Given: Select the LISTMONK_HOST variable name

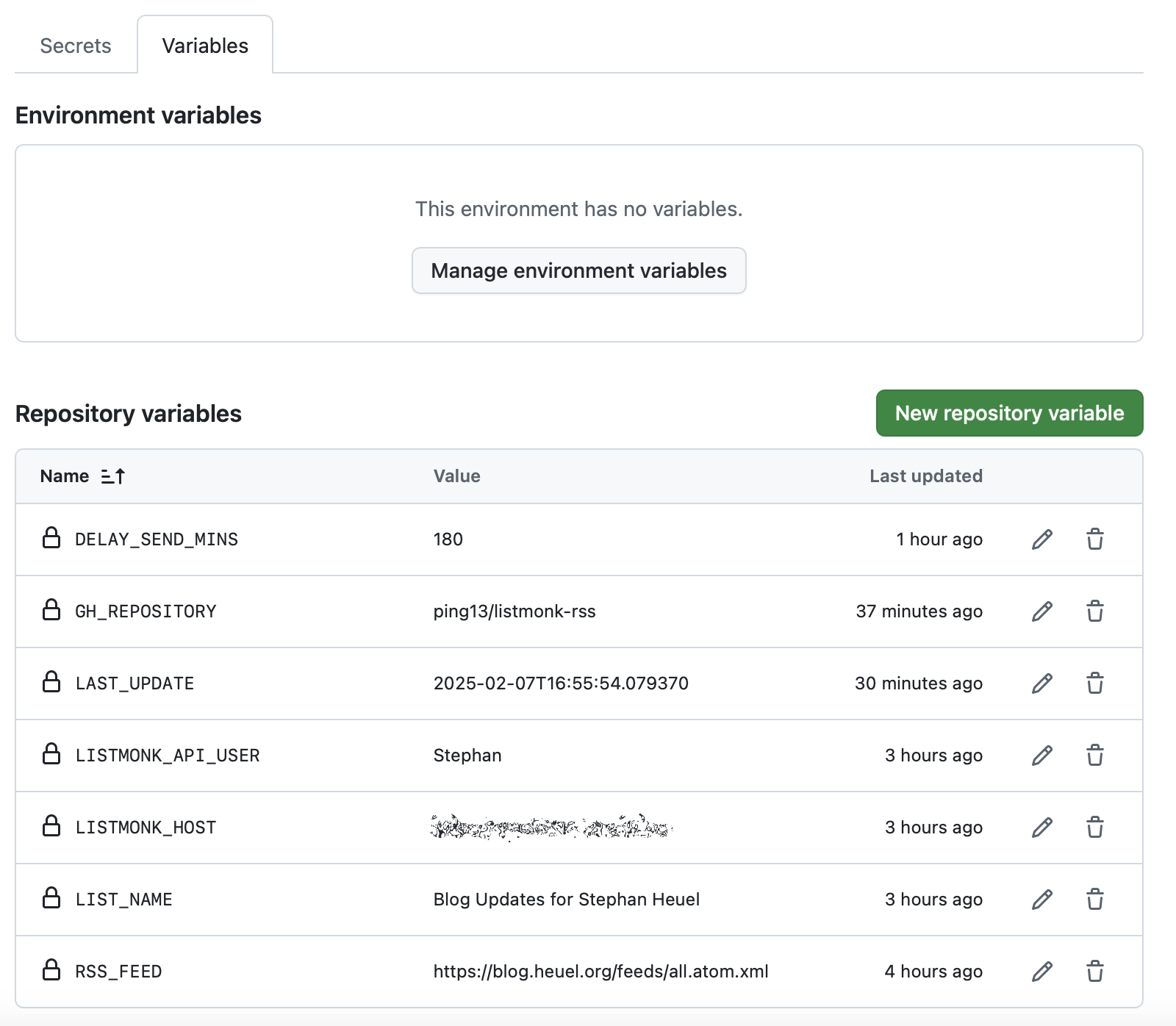Looking at the screenshot, I should click(146, 828).
